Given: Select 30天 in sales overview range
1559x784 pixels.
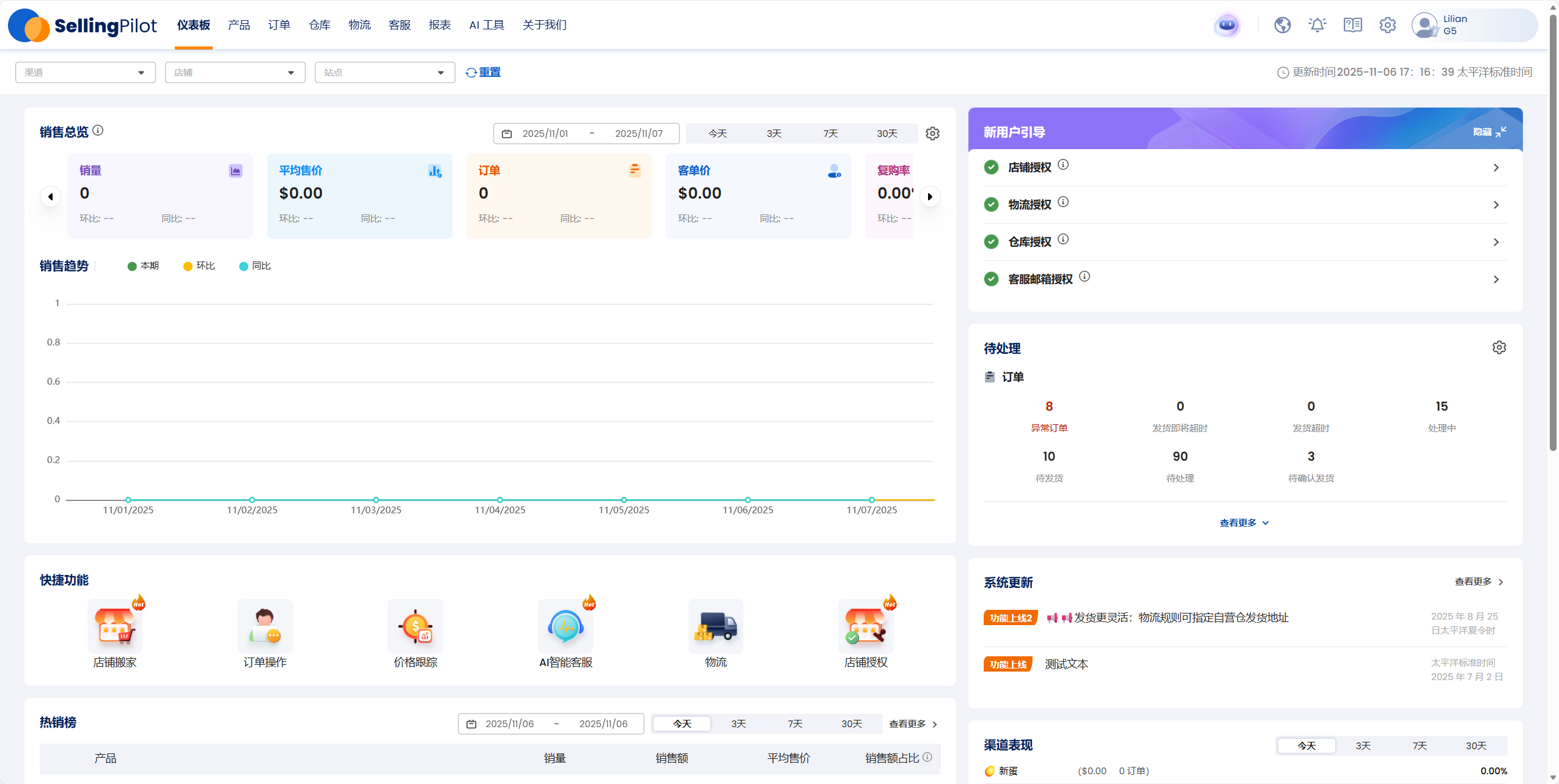Looking at the screenshot, I should pyautogui.click(x=886, y=133).
